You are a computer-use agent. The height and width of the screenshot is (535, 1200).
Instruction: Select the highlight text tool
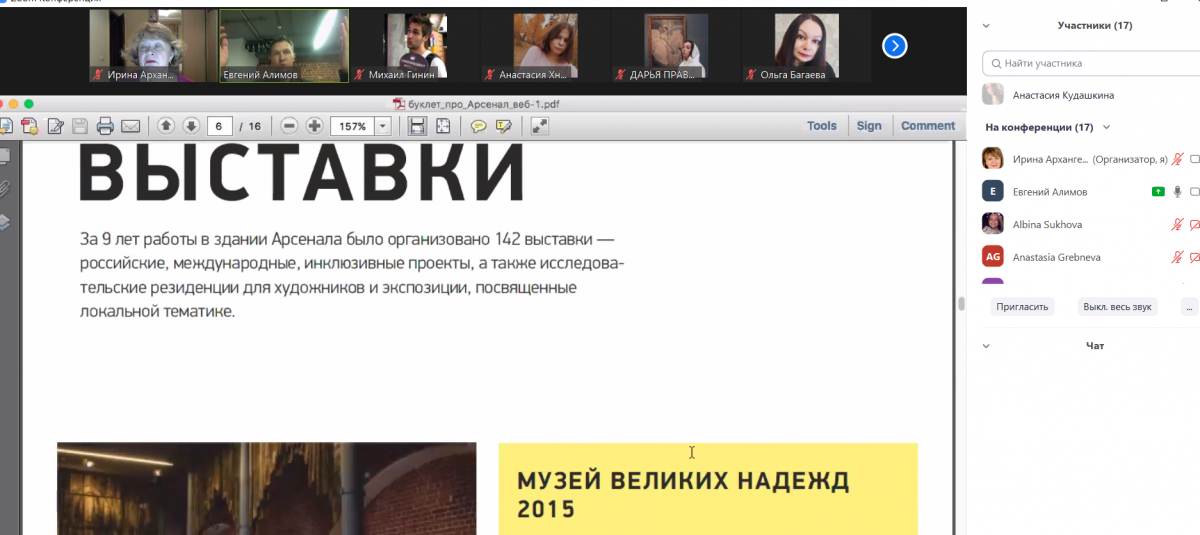click(504, 126)
